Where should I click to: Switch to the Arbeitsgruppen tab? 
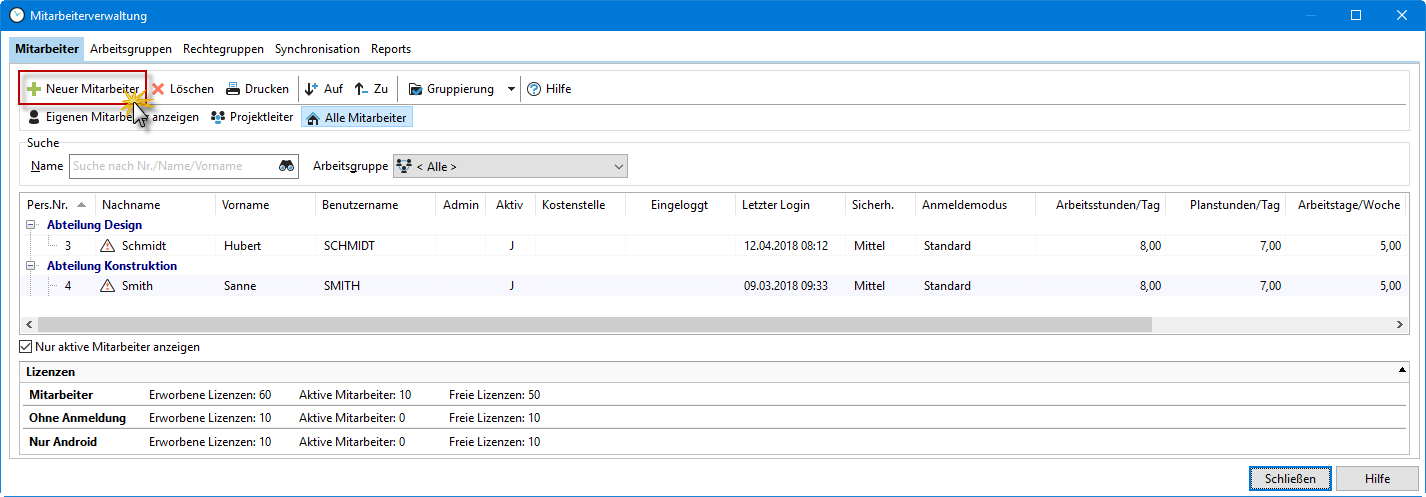point(130,49)
